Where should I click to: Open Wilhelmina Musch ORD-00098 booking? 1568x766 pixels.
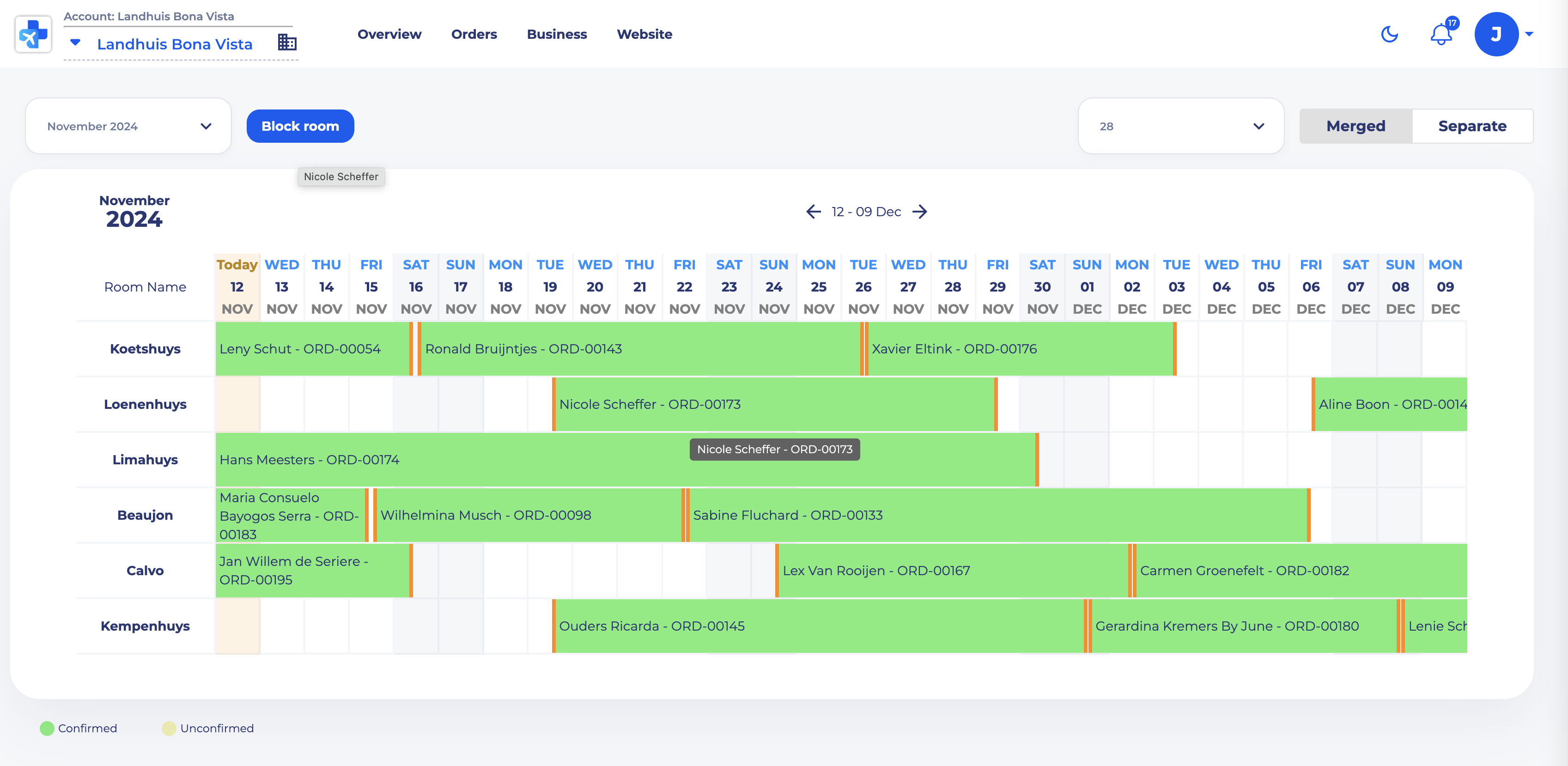[529, 515]
